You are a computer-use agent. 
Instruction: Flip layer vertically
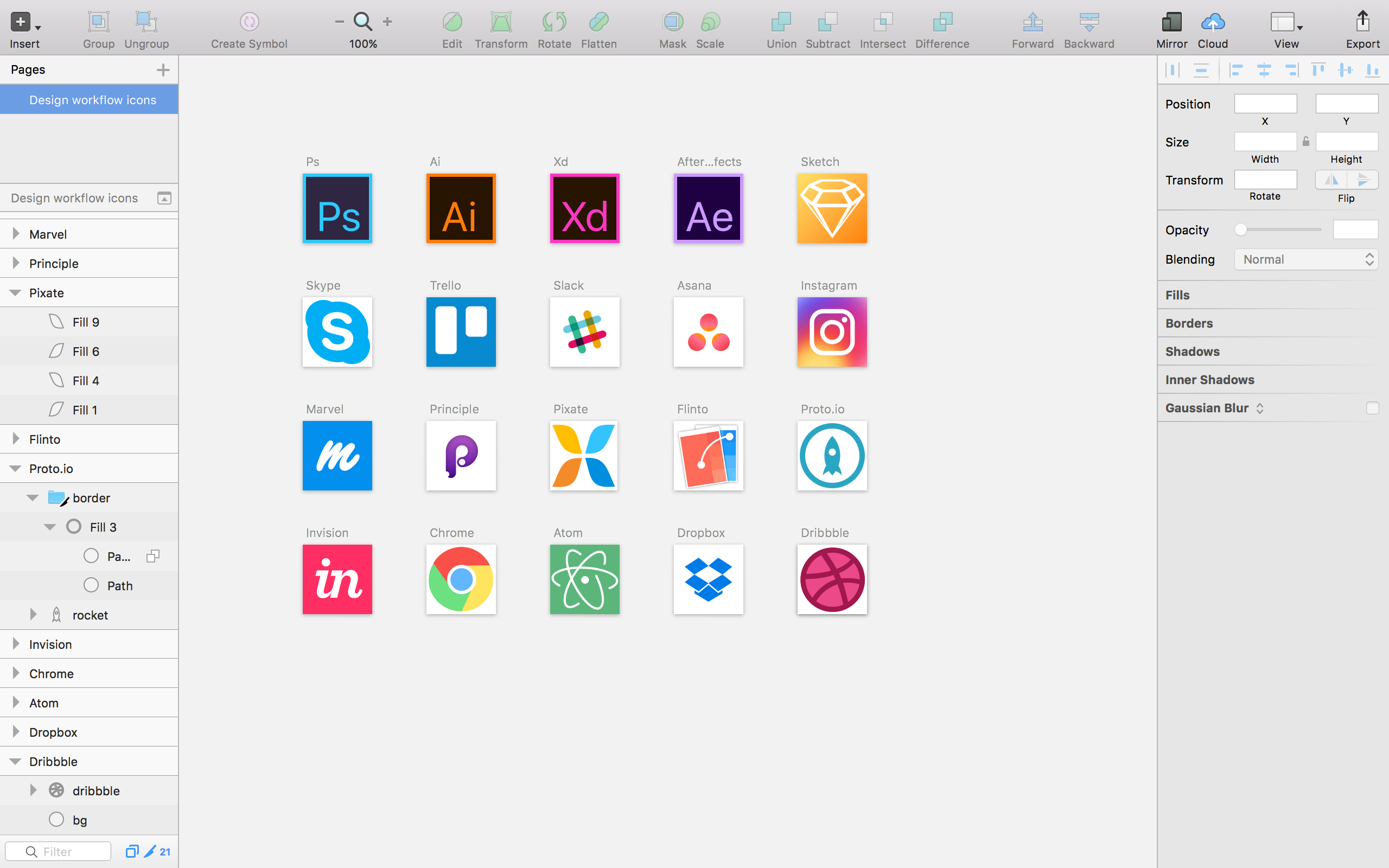coord(1362,180)
